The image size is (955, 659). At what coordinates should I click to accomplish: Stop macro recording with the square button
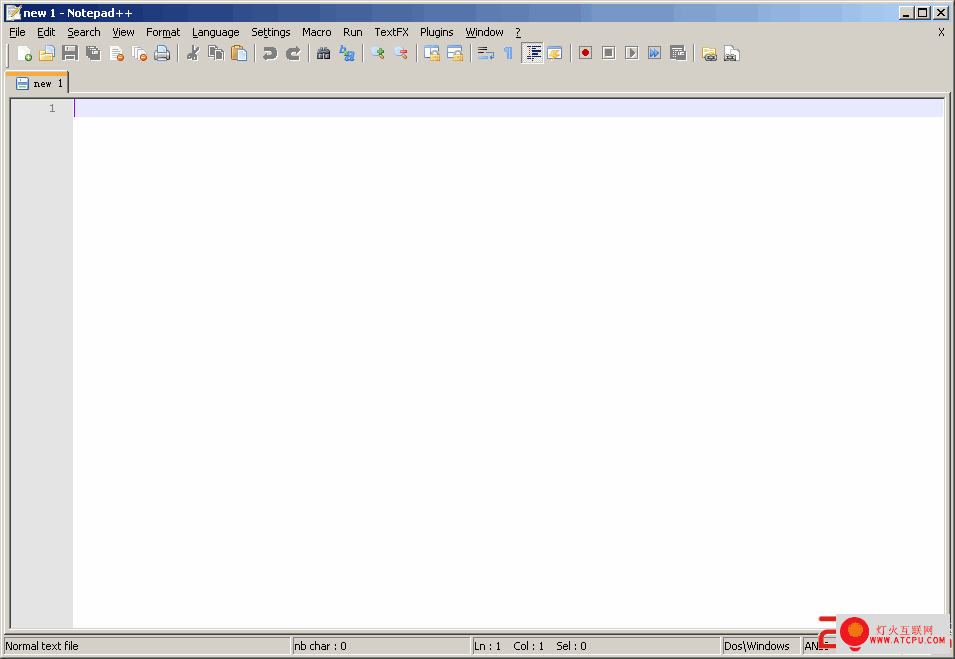(608, 54)
